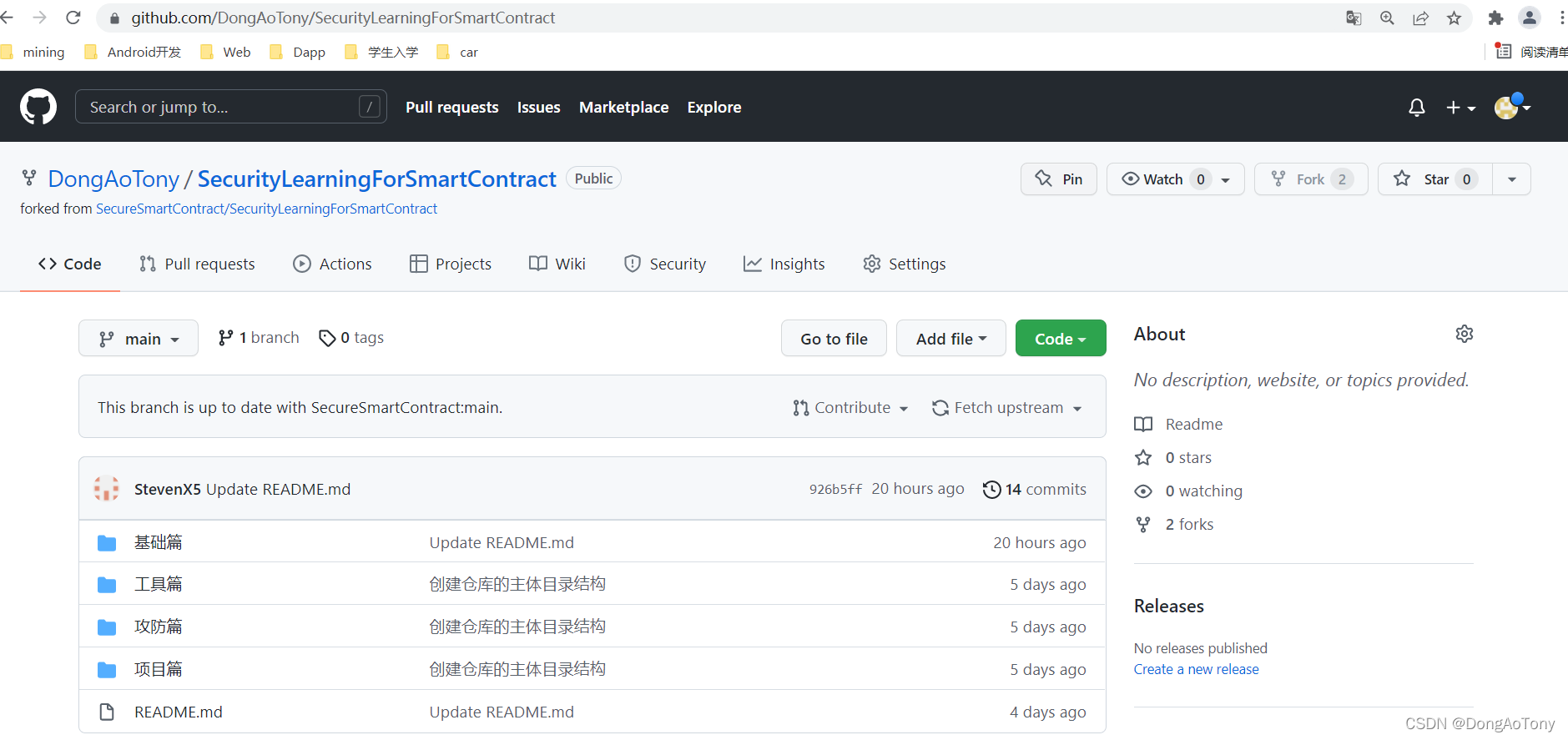Image resolution: width=1568 pixels, height=740 pixels.
Task: Click StevenX5 avatar image
Action: 106,489
